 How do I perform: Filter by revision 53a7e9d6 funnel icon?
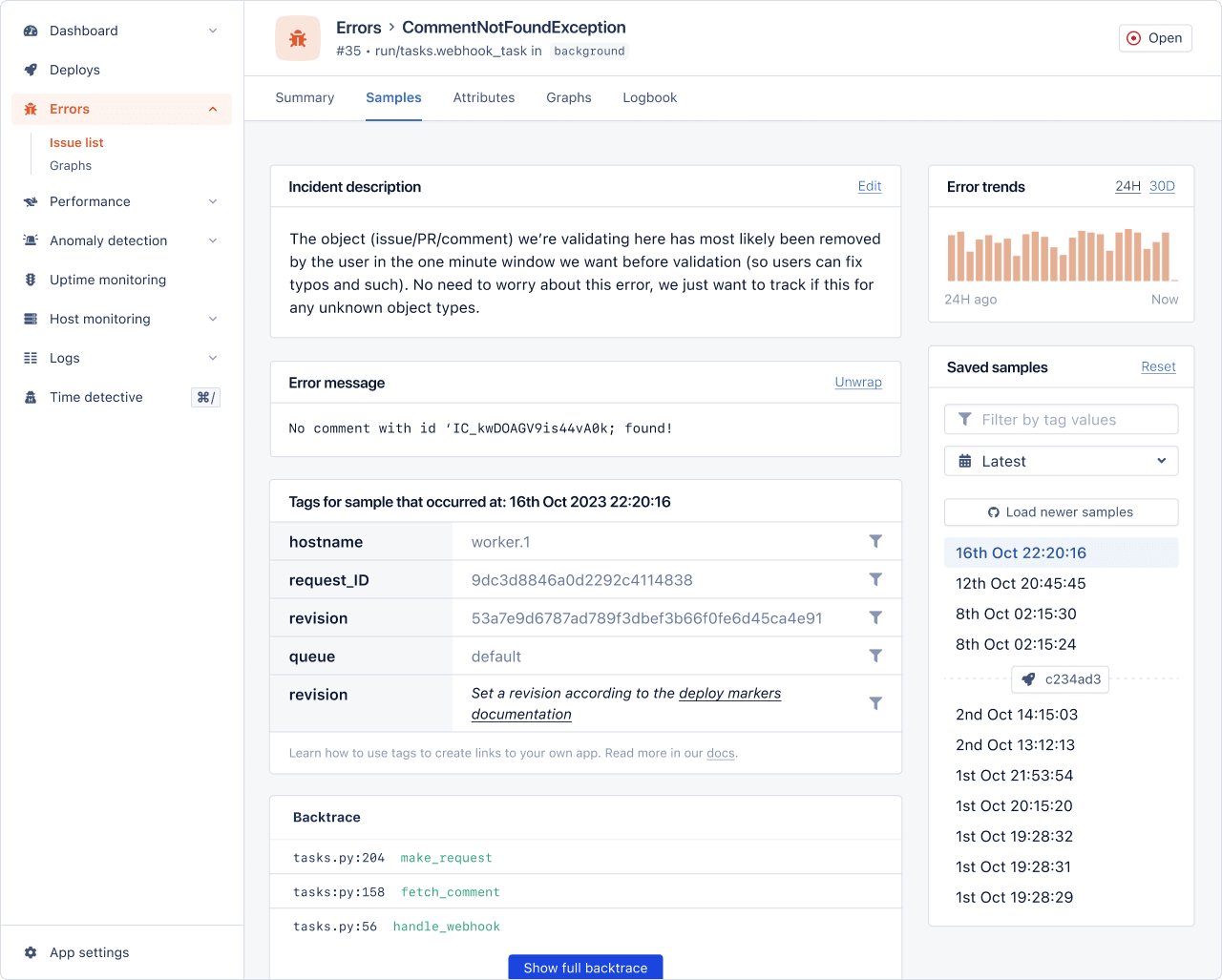pyautogui.click(x=875, y=617)
